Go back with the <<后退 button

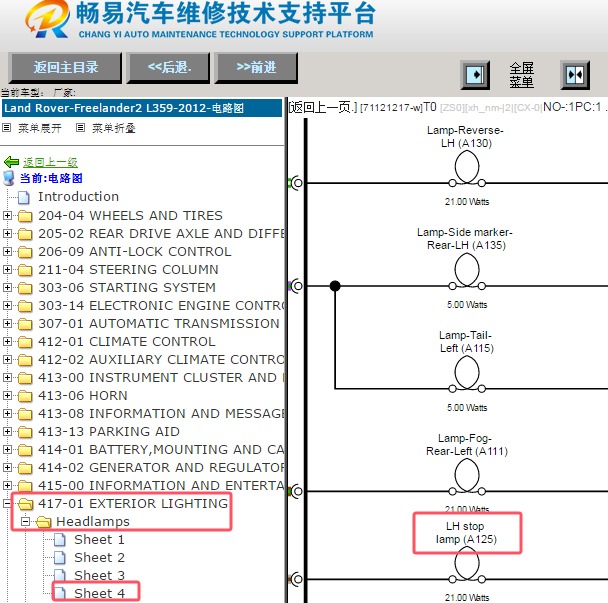point(169,68)
